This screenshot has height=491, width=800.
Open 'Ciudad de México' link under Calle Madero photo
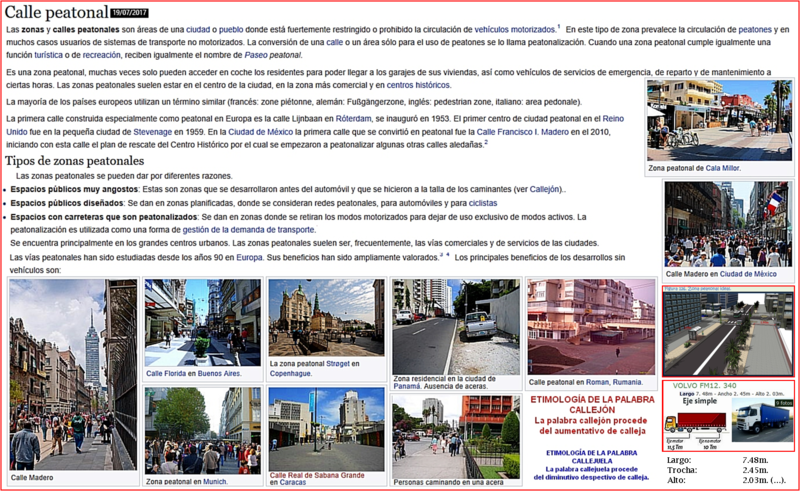748,274
